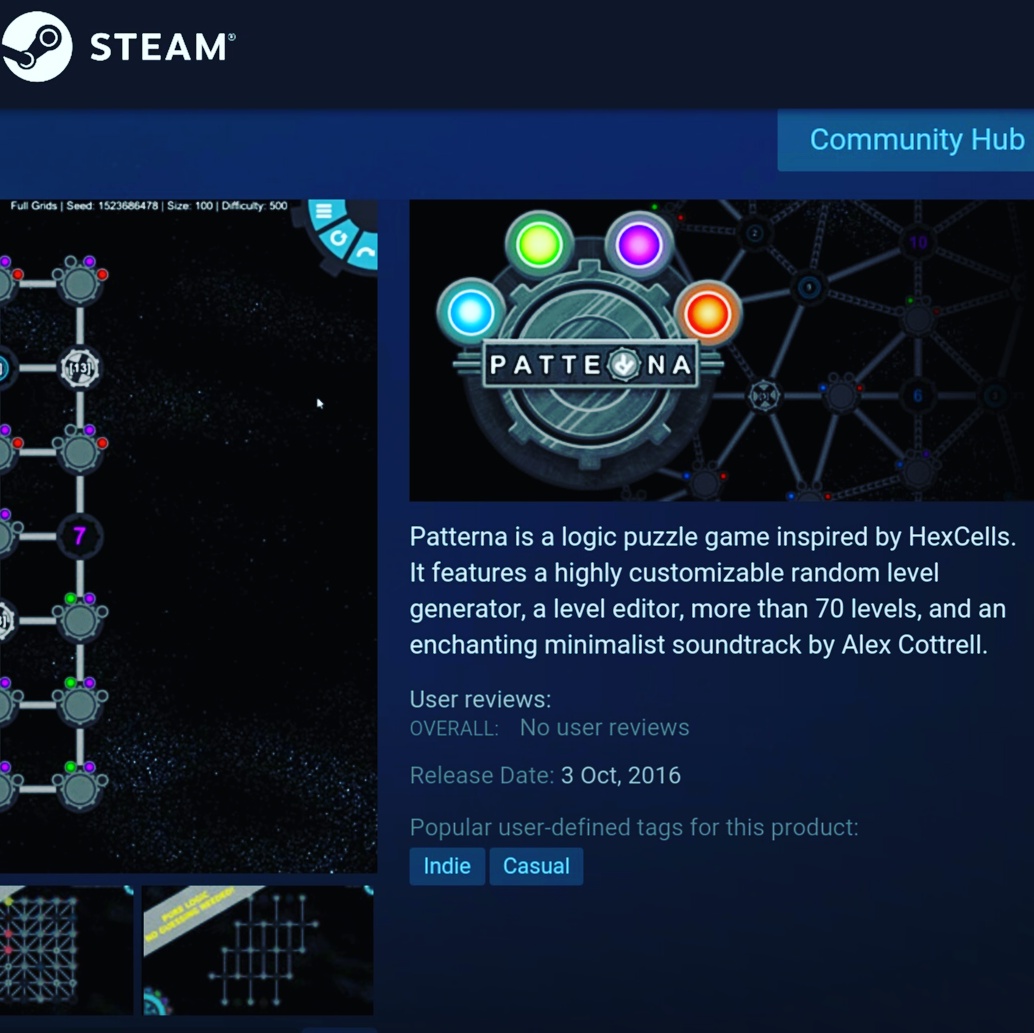
Task: Click the release date 3 Oct, 2016
Action: click(x=620, y=776)
